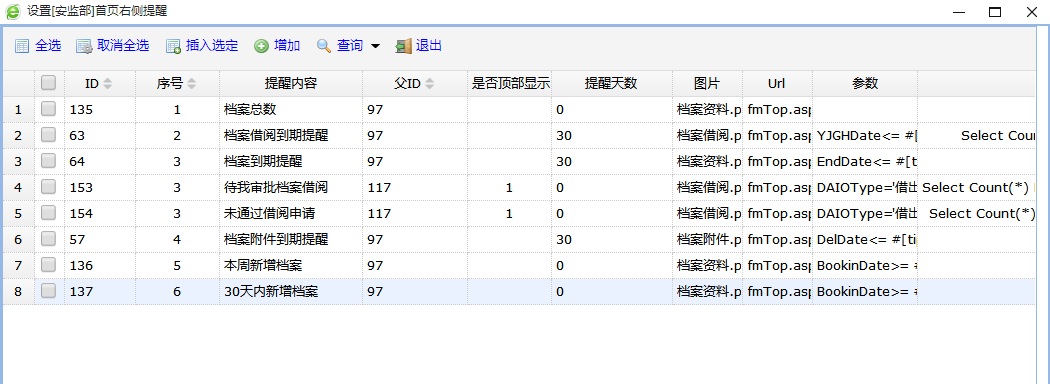Tick the checkbox for 30天内新增档案 row

48,292
